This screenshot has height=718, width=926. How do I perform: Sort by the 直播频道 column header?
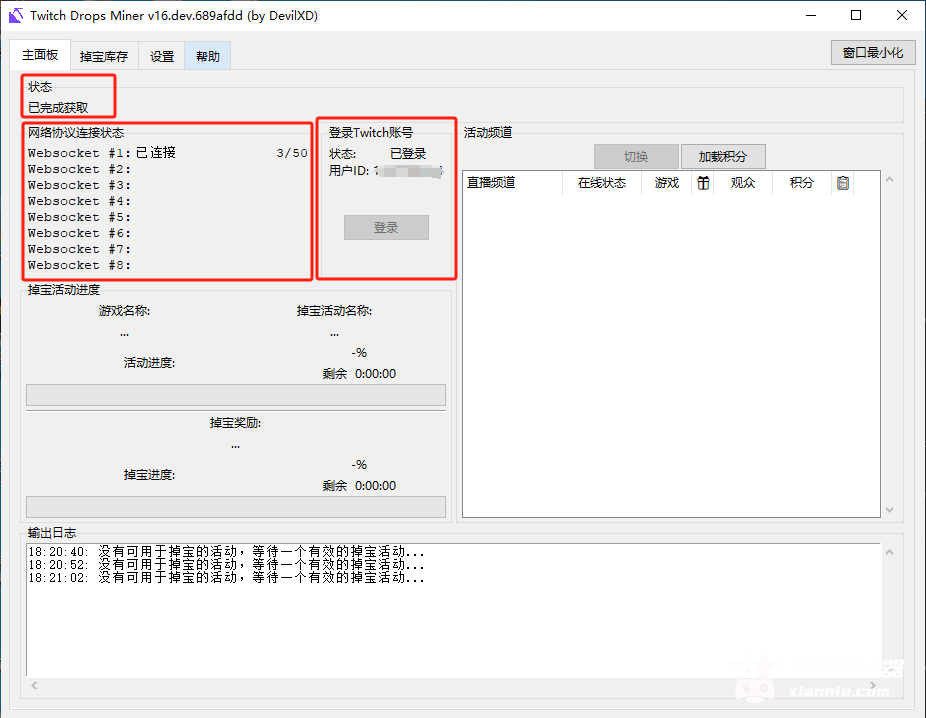(512, 183)
